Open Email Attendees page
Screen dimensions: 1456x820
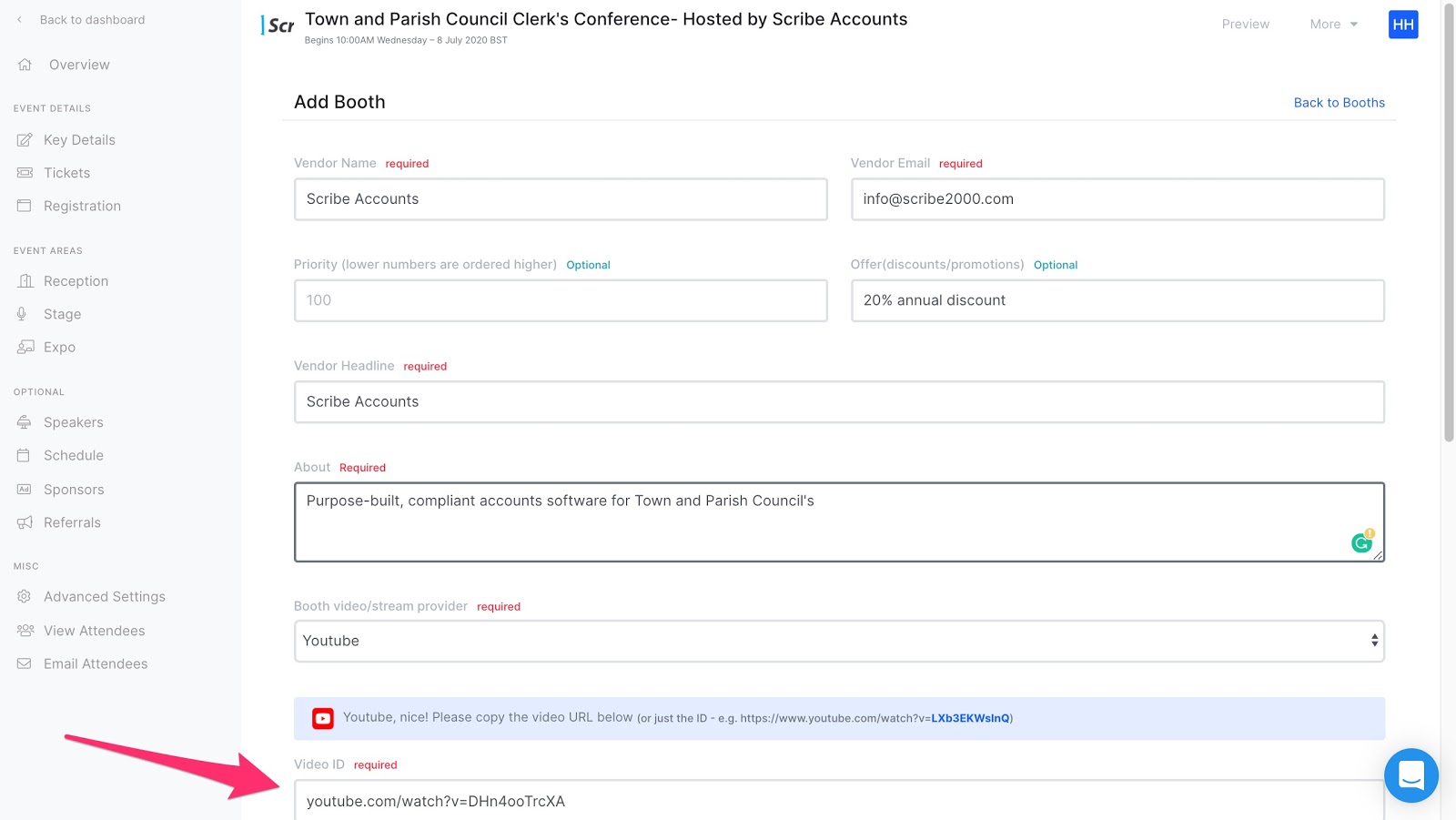96,663
